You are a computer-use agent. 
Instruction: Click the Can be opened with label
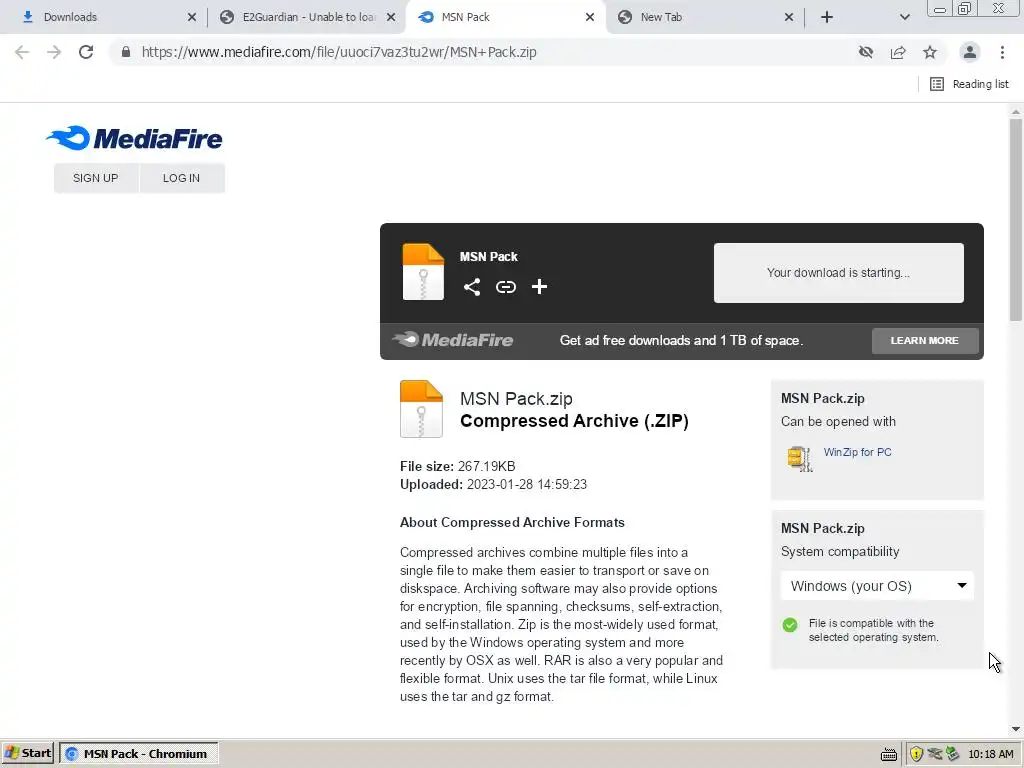click(x=838, y=422)
